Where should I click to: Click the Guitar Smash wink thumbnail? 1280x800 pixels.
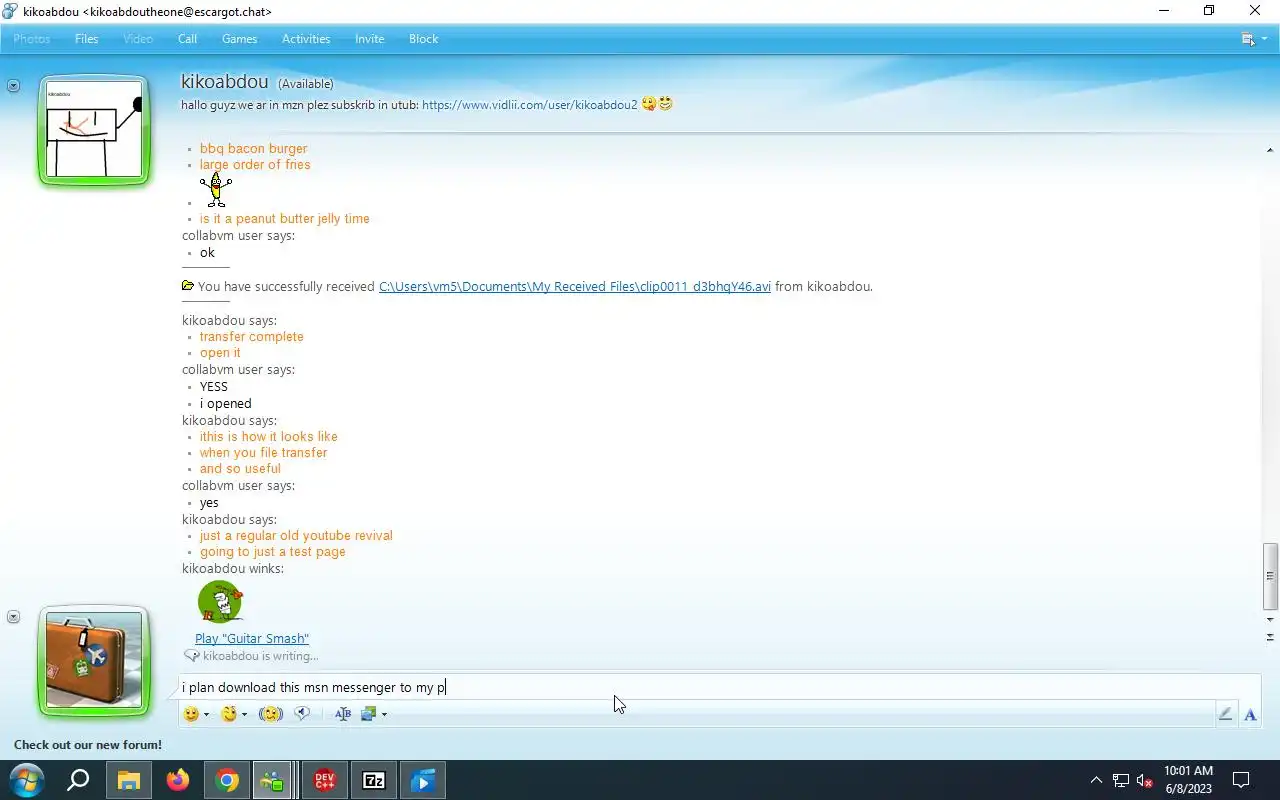[220, 602]
